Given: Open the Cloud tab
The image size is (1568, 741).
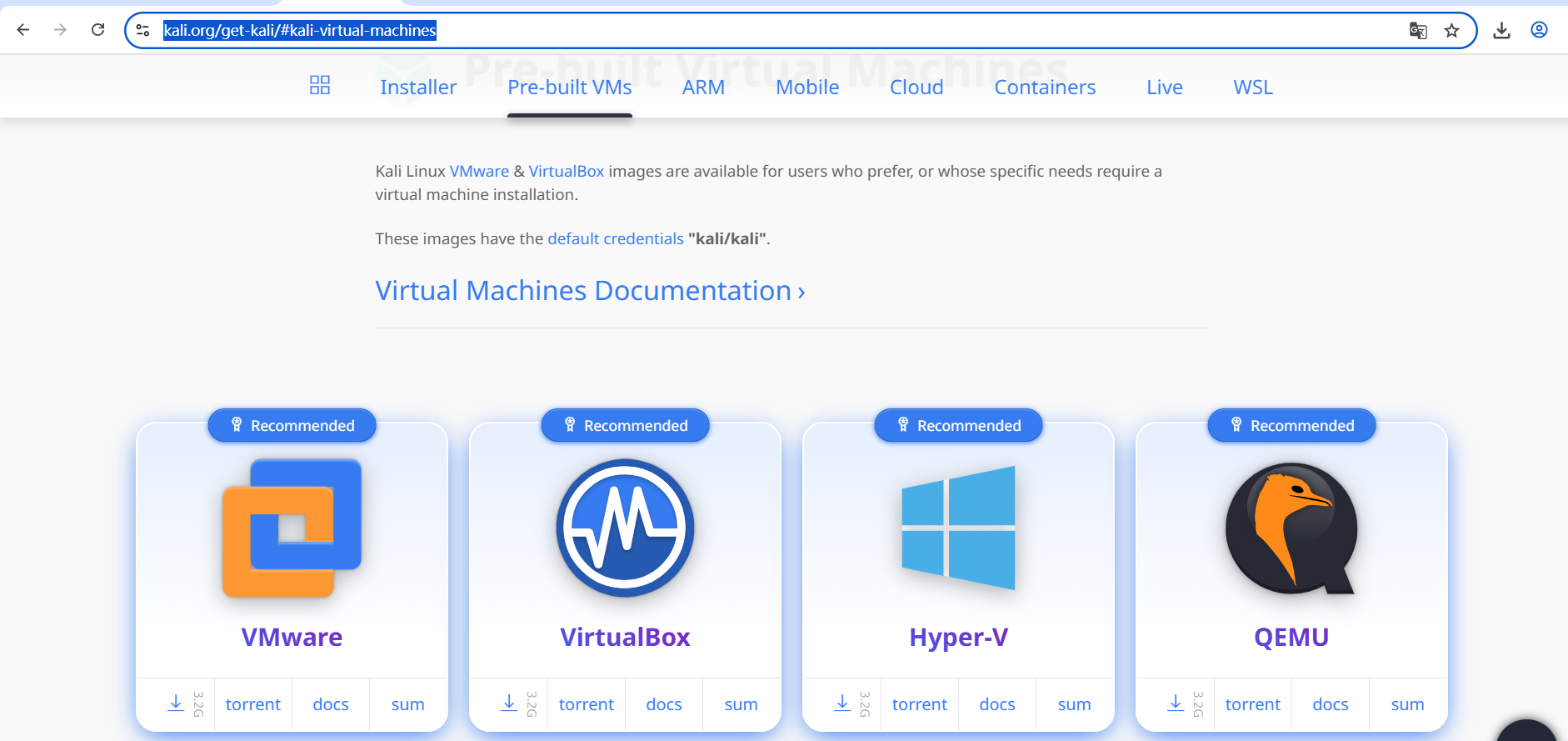Looking at the screenshot, I should 916,88.
